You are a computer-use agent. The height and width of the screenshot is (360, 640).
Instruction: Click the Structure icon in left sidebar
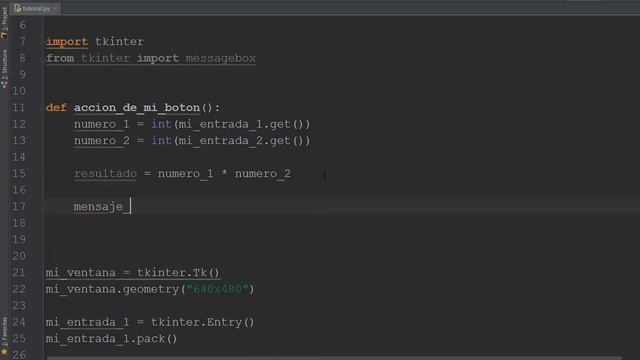(4, 84)
